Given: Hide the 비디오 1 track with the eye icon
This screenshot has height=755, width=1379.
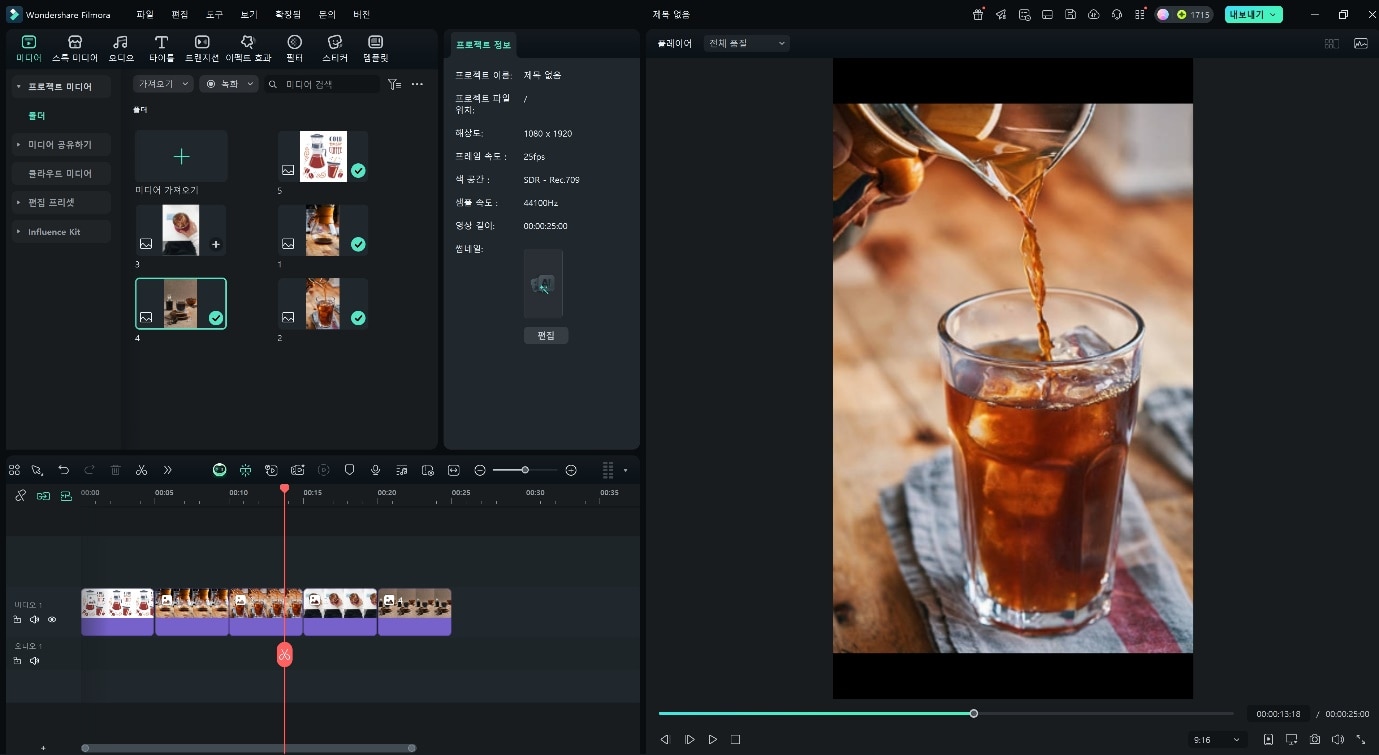Looking at the screenshot, I should pos(52,620).
